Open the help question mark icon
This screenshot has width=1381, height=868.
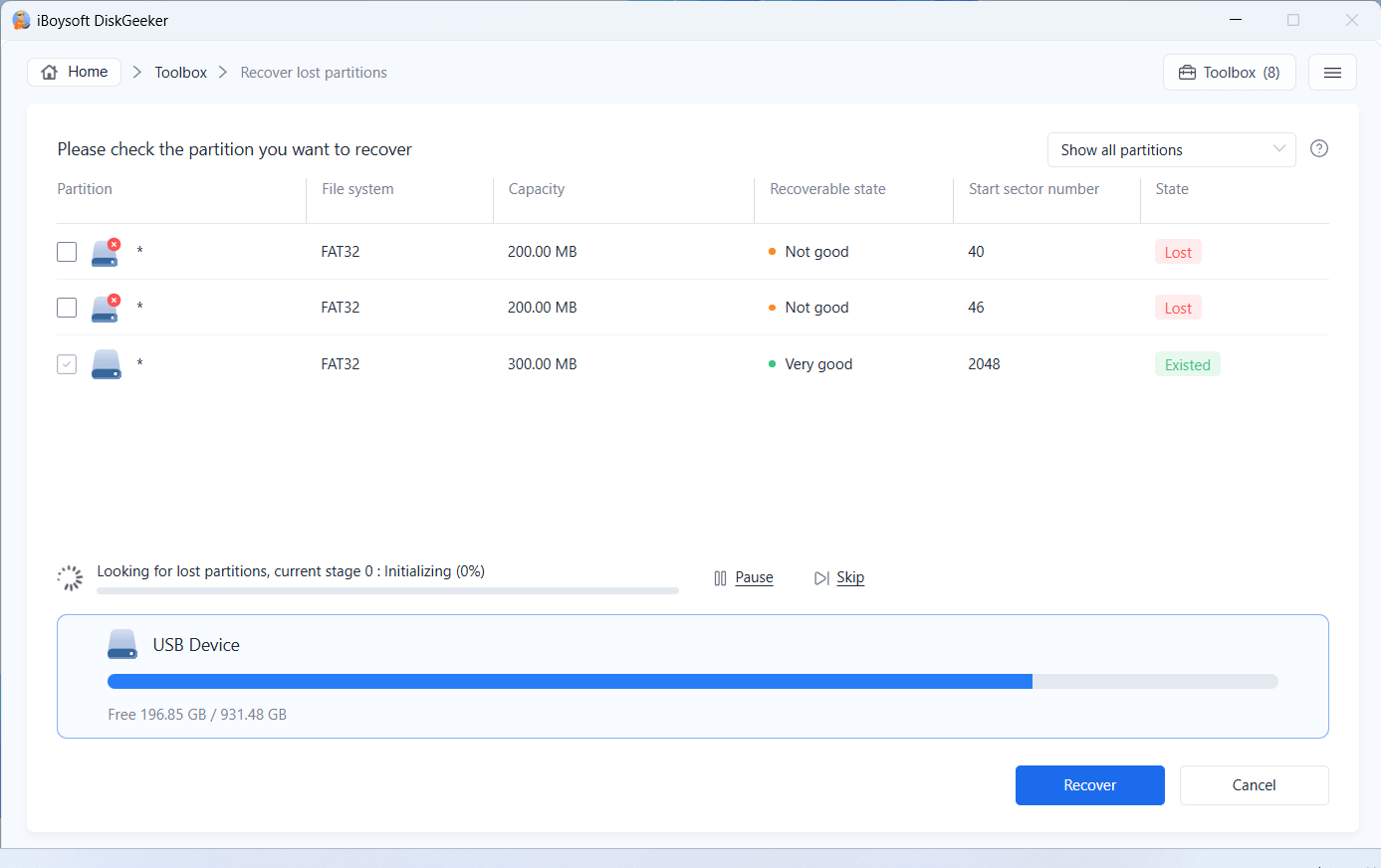click(x=1319, y=148)
